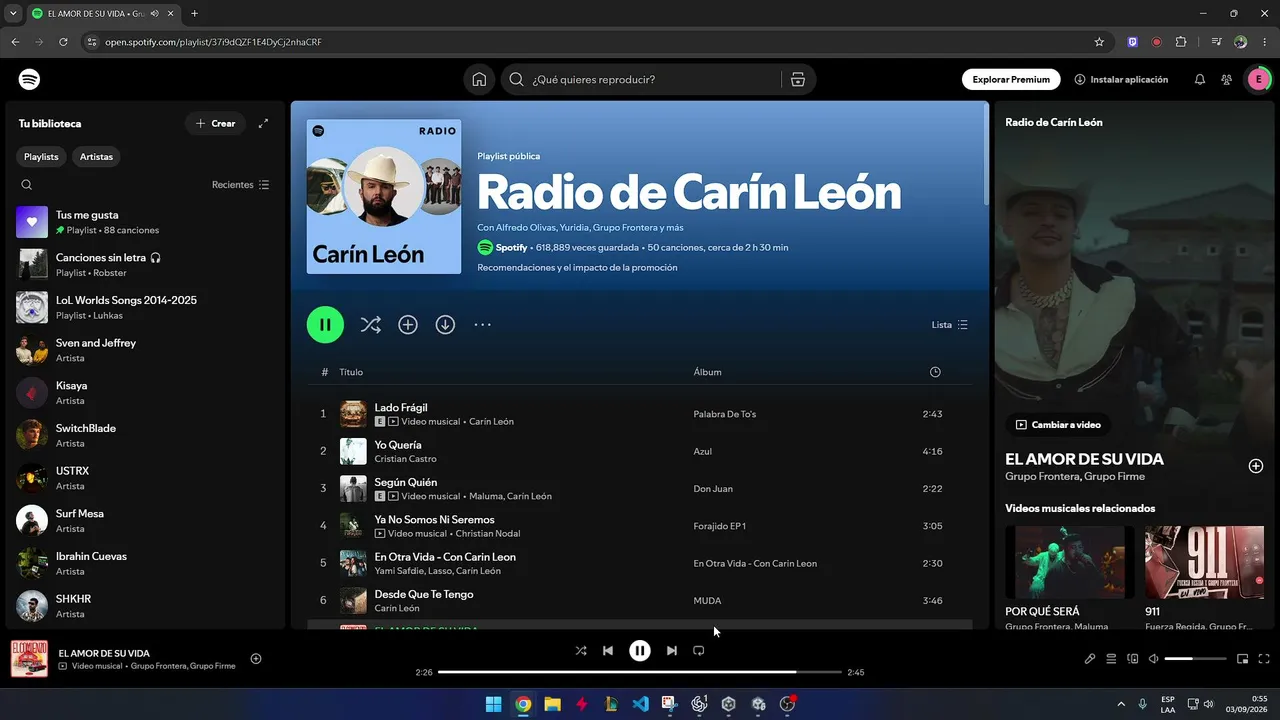Open the Recientes sort dropdown in library
Image resolution: width=1280 pixels, height=720 pixels.
(241, 185)
